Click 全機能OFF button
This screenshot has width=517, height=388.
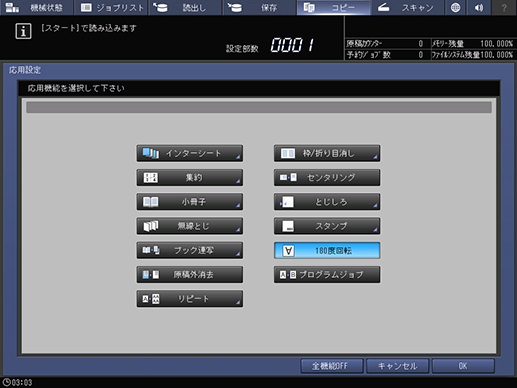click(x=332, y=366)
